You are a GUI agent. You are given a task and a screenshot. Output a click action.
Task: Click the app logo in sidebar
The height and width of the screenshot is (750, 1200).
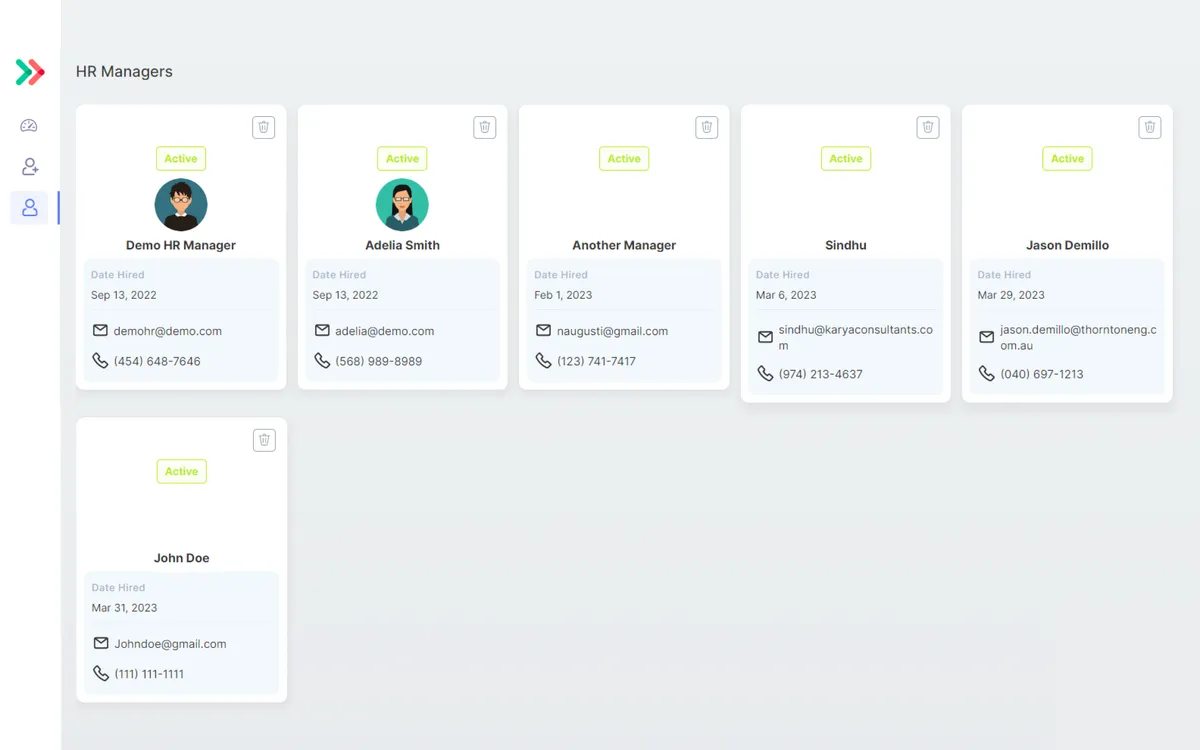30,72
